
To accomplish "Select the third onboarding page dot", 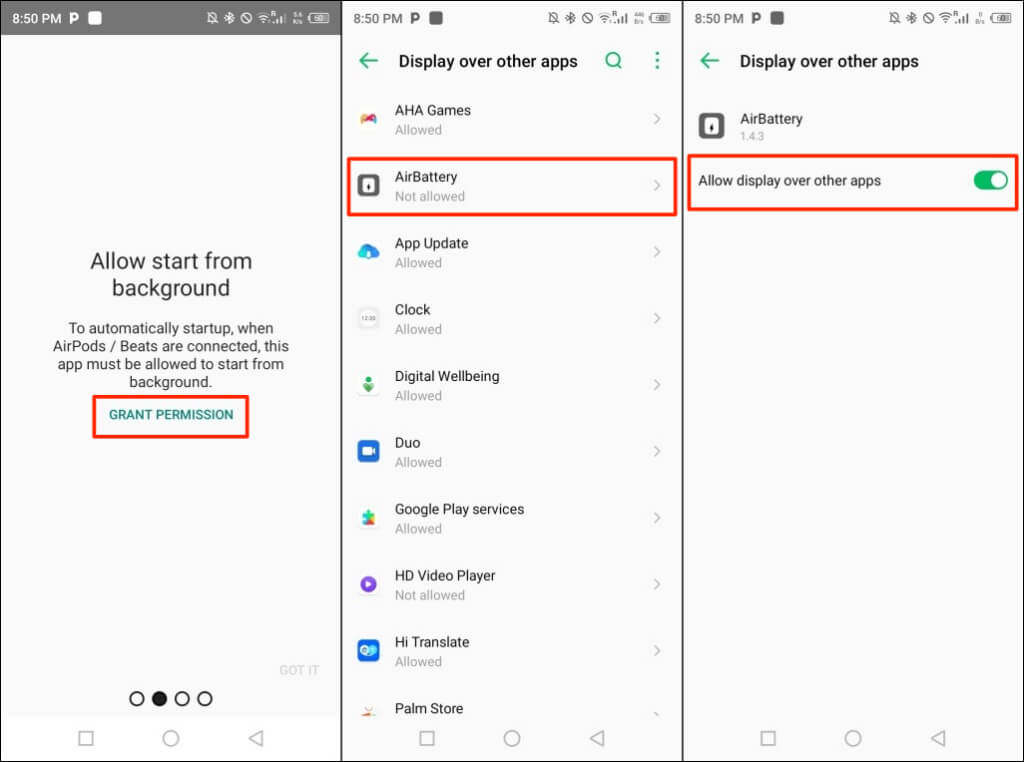I will pyautogui.click(x=182, y=699).
